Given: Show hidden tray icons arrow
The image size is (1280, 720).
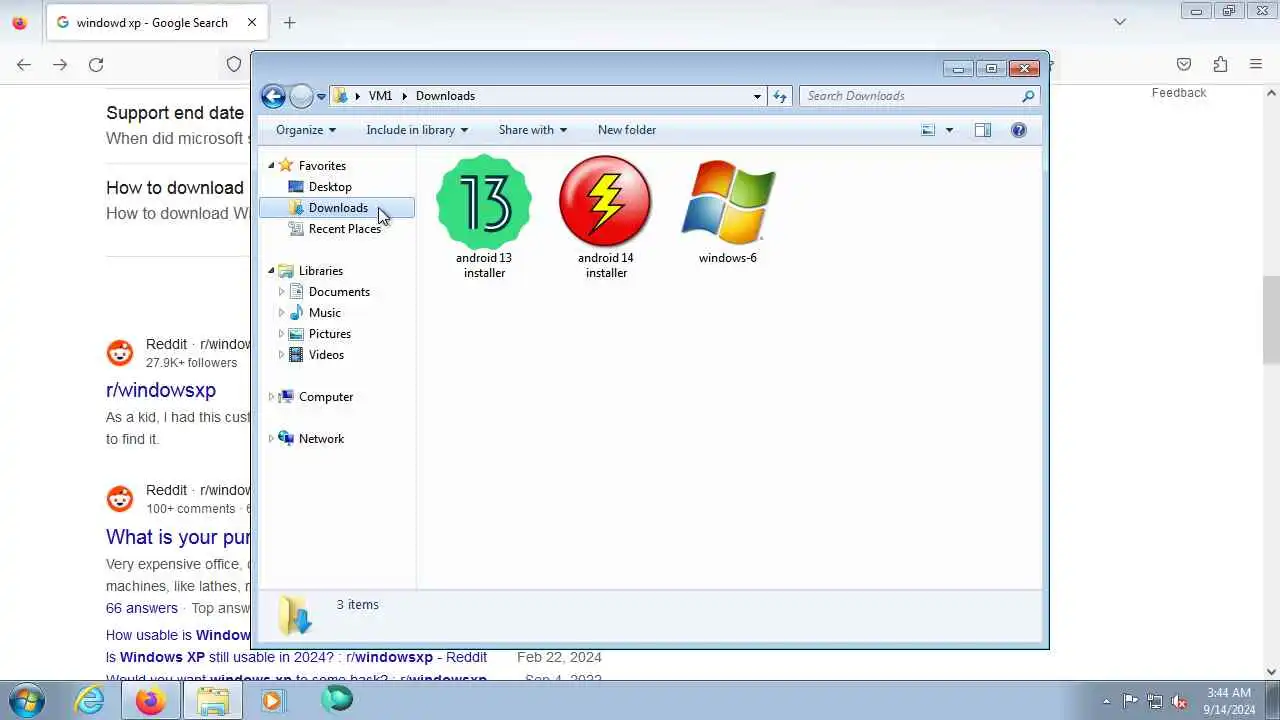Looking at the screenshot, I should click(x=1106, y=702).
